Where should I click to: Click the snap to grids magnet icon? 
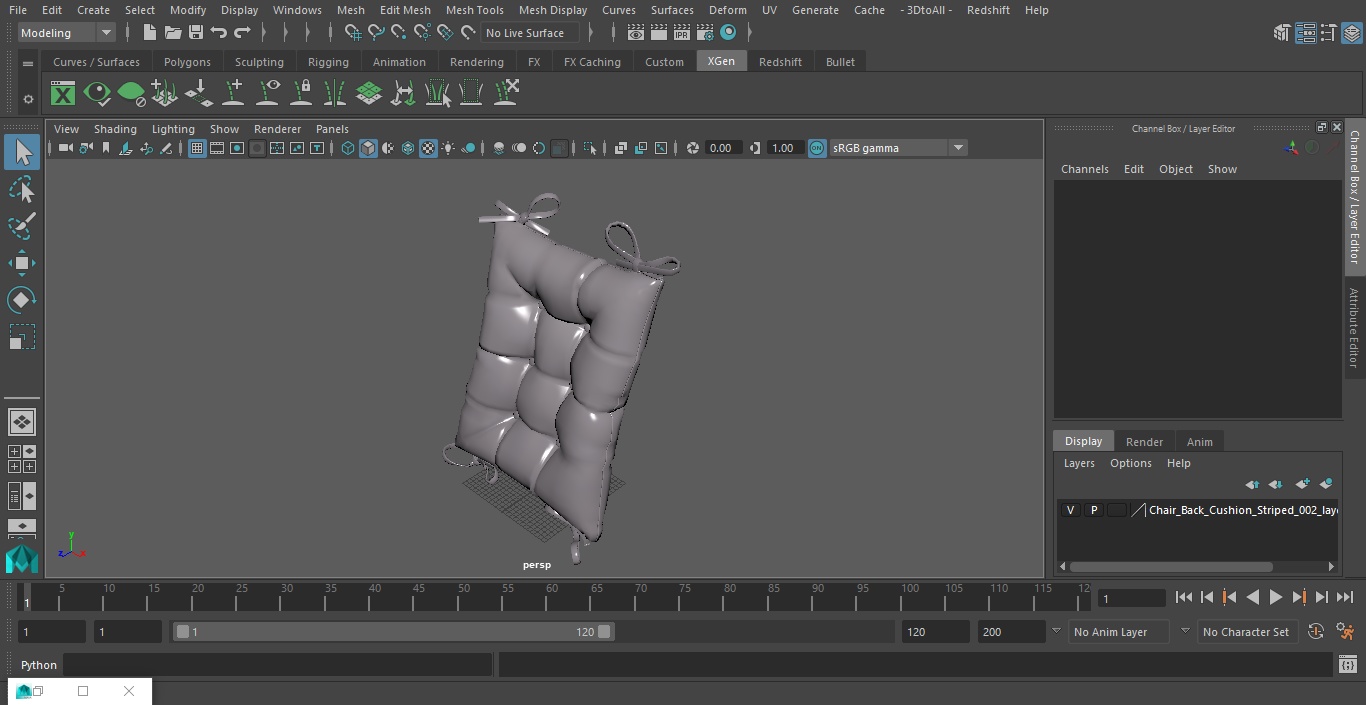point(352,33)
